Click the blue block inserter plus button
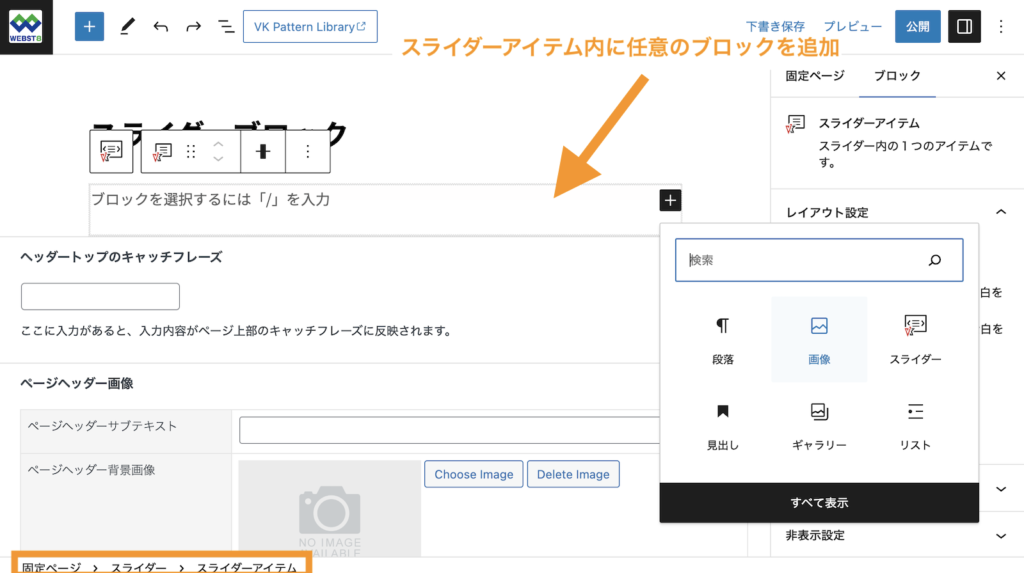The width and height of the screenshot is (1024, 573). [x=89, y=27]
